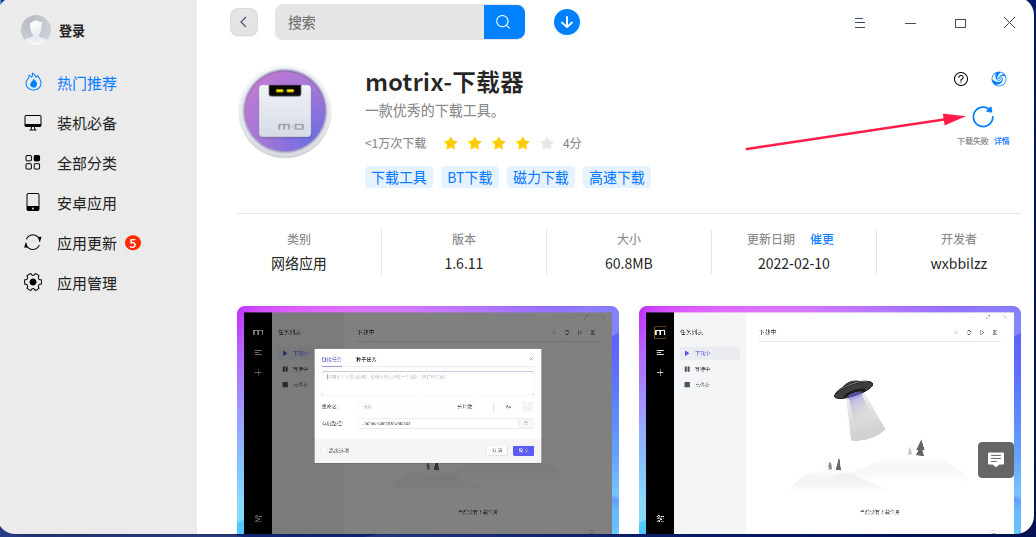
Task: Select 热门推荐 in the sidebar
Action: click(87, 84)
